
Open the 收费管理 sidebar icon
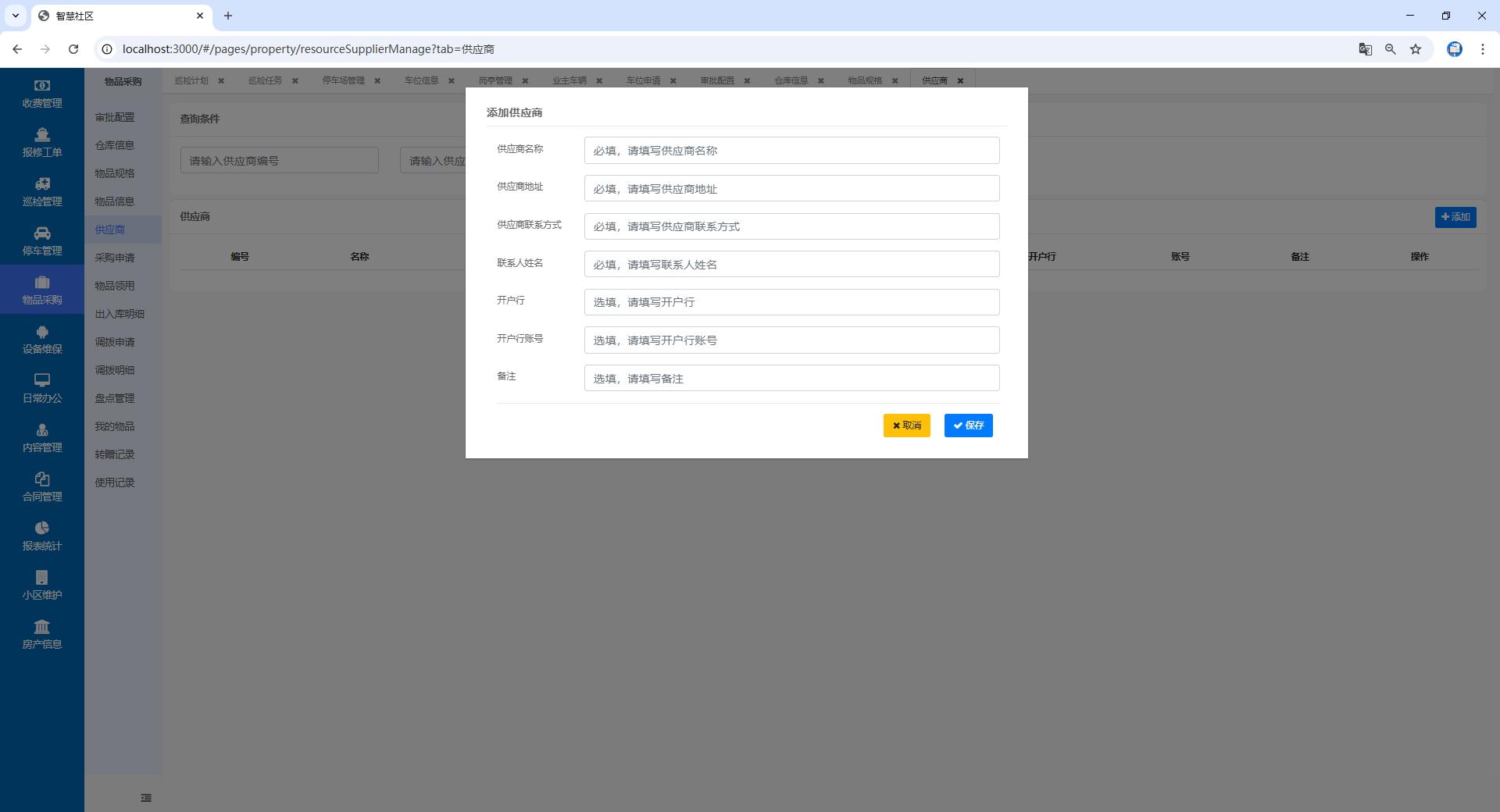point(42,86)
